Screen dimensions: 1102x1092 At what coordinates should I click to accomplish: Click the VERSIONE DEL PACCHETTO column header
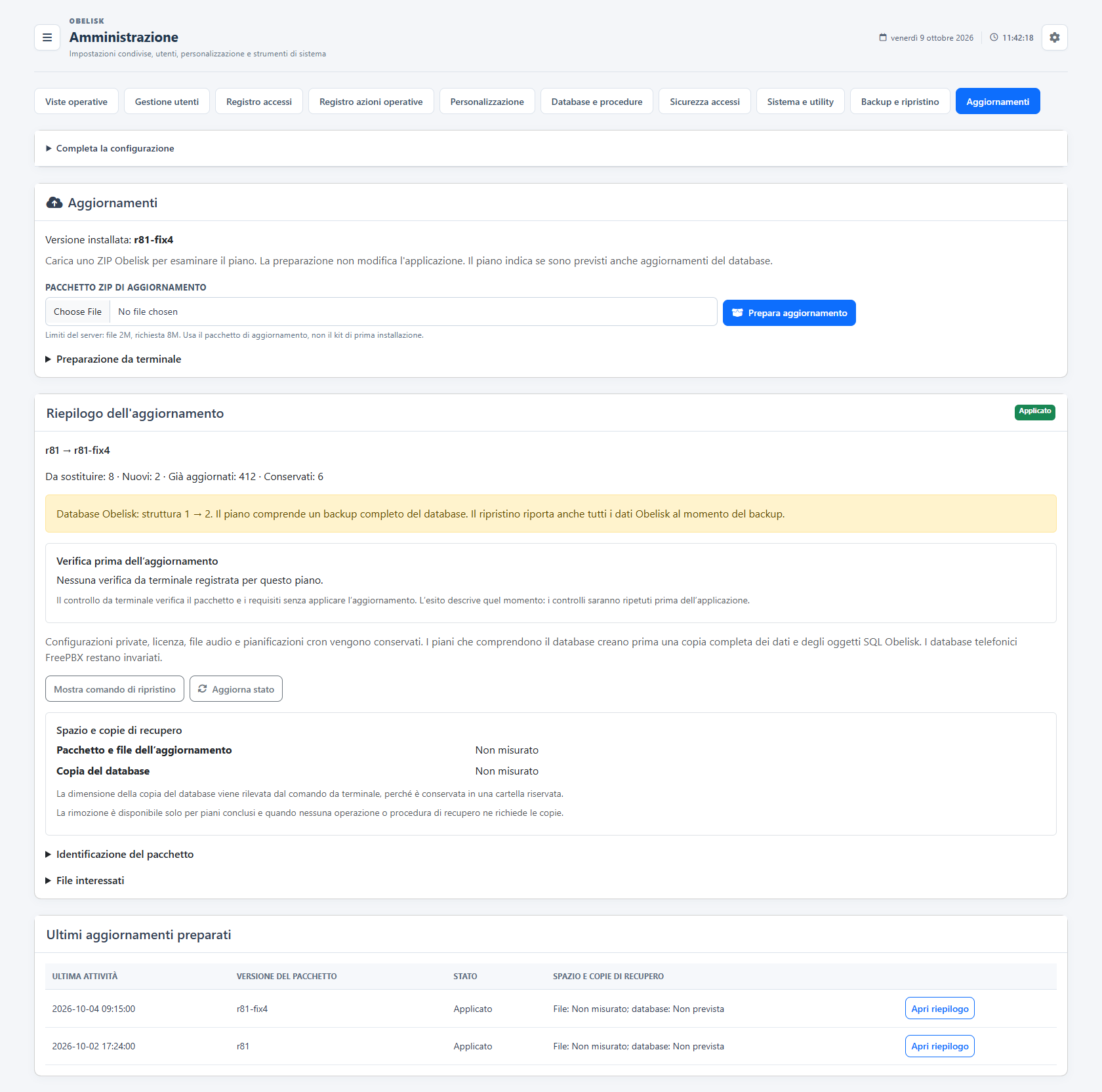tap(287, 976)
